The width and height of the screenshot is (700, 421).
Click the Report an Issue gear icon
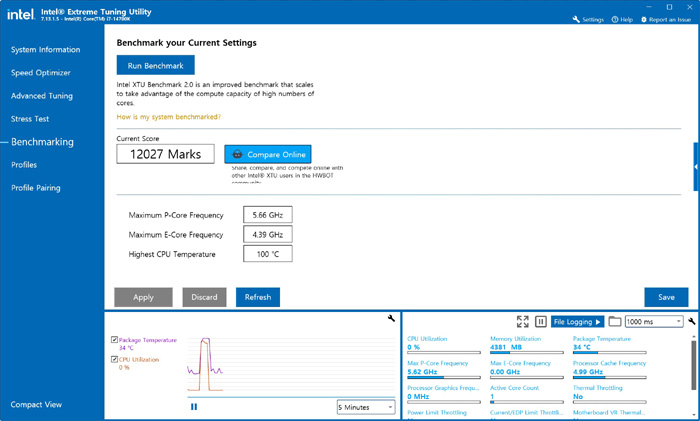pyautogui.click(x=644, y=19)
